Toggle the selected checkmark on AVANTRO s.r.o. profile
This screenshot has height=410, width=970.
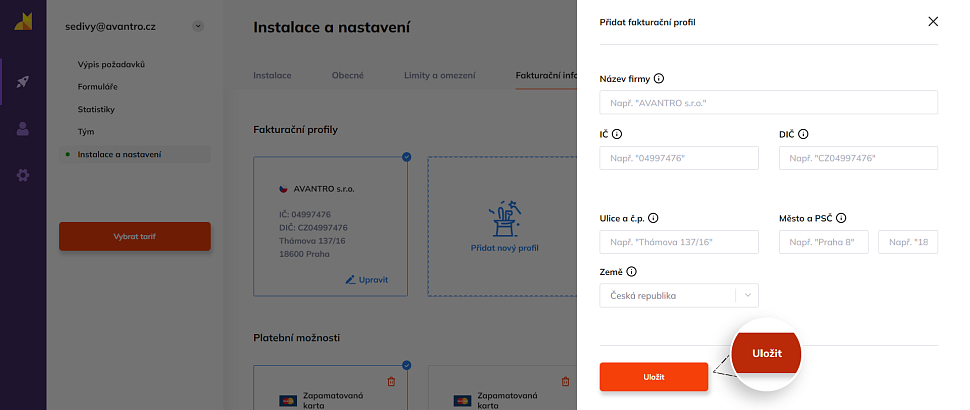click(x=406, y=157)
